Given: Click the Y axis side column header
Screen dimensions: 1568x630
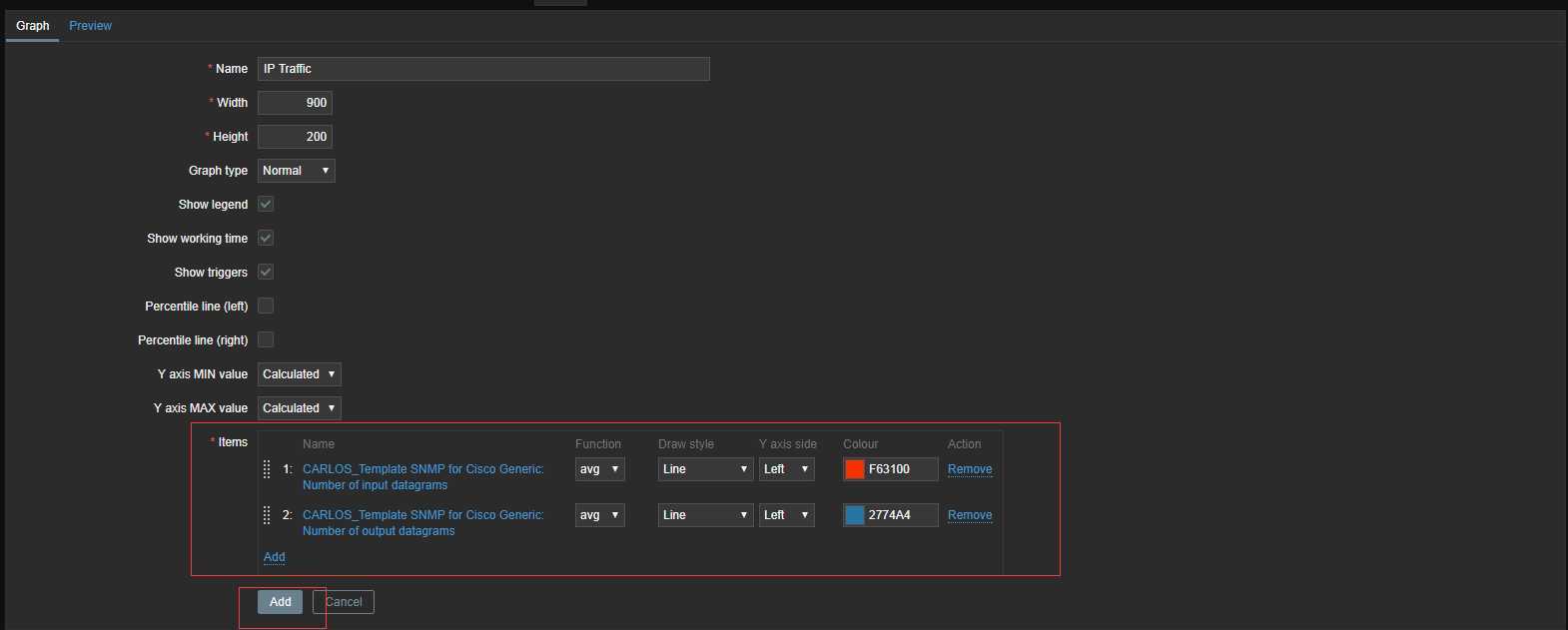Looking at the screenshot, I should [788, 444].
